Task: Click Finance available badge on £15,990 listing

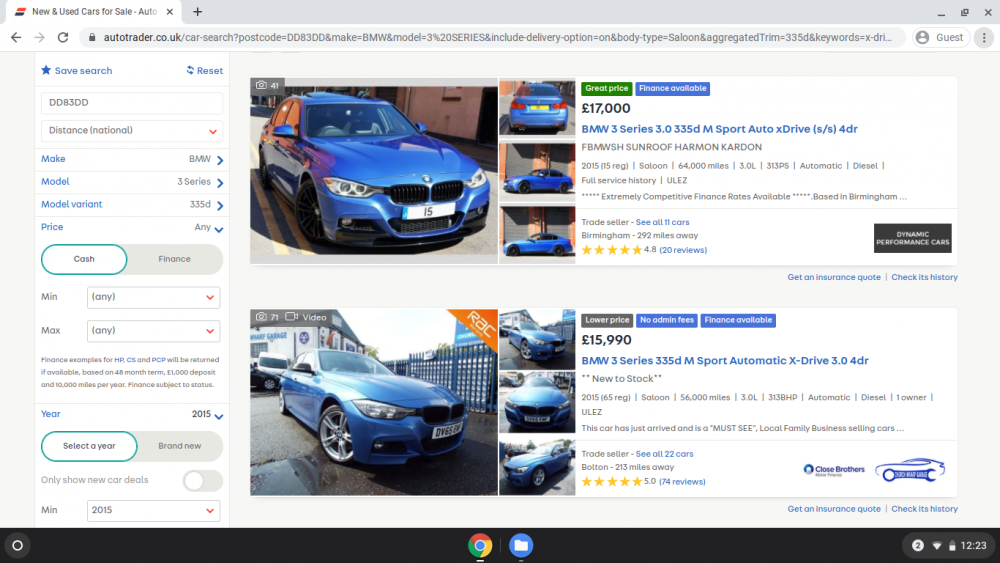Action: pos(738,320)
